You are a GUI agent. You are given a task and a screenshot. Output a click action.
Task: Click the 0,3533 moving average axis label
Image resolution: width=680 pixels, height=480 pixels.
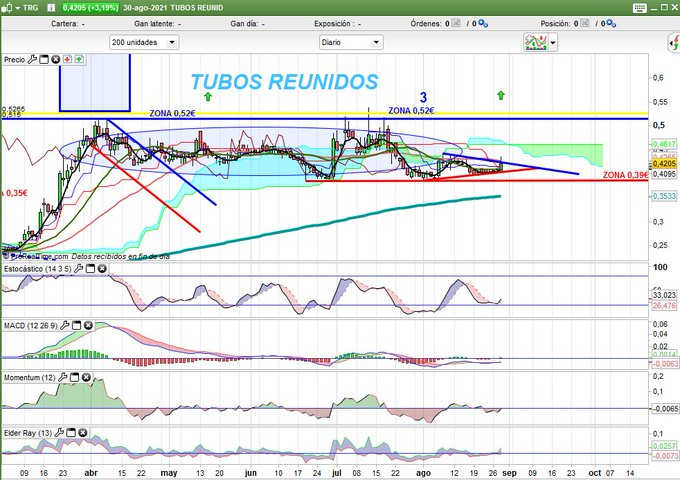point(664,196)
